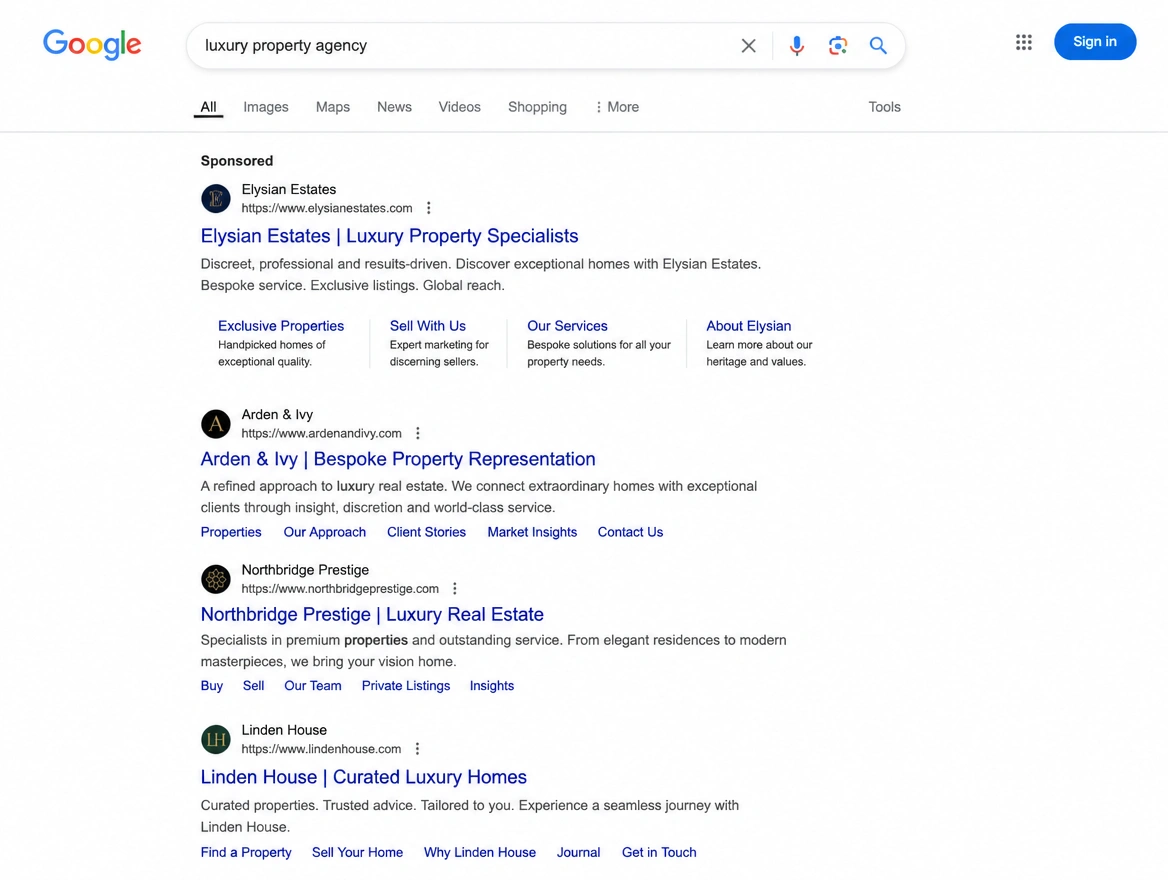Click the Linden House site name
1168x880 pixels.
(x=284, y=730)
